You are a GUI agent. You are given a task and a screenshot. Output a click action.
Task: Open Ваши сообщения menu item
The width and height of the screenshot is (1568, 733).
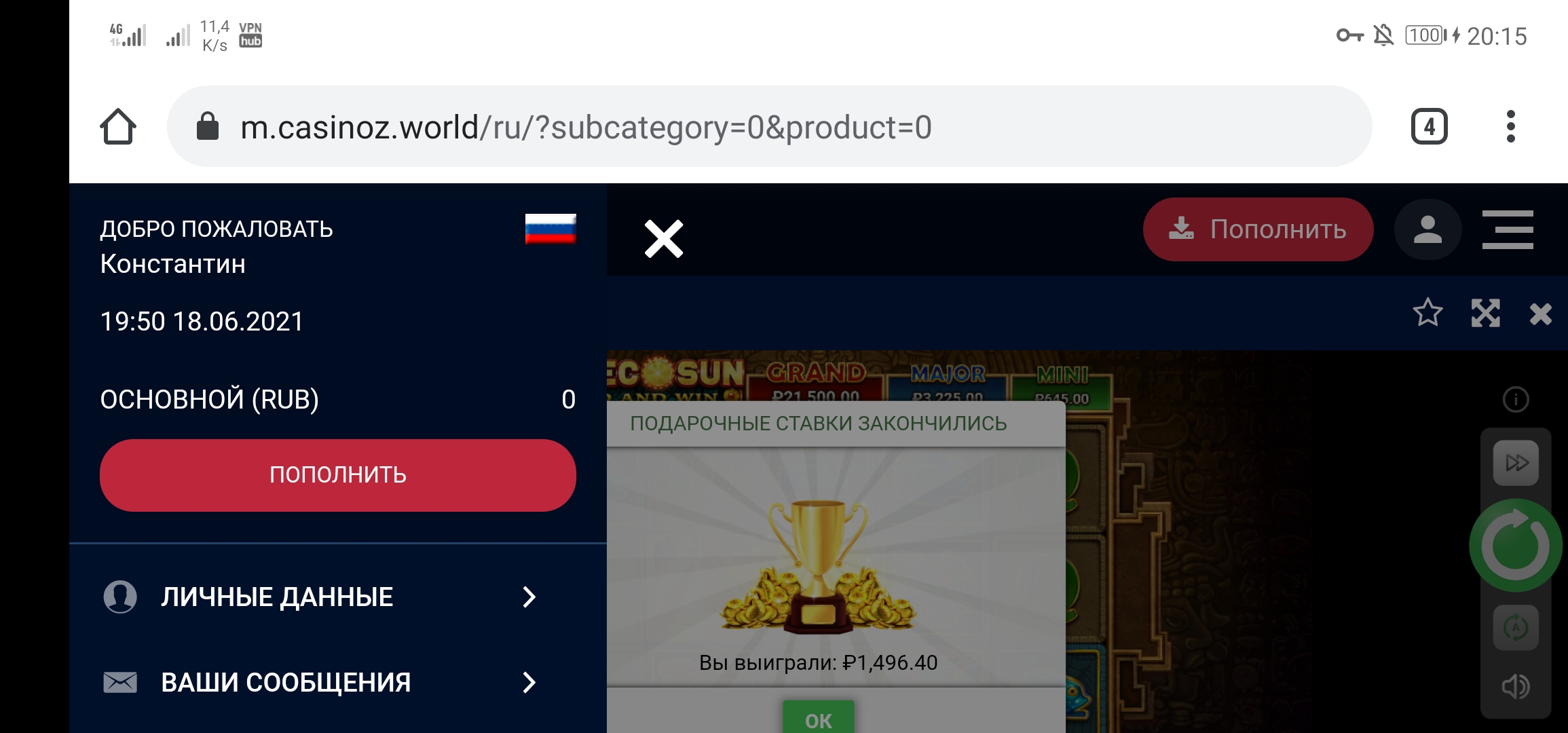point(320,682)
